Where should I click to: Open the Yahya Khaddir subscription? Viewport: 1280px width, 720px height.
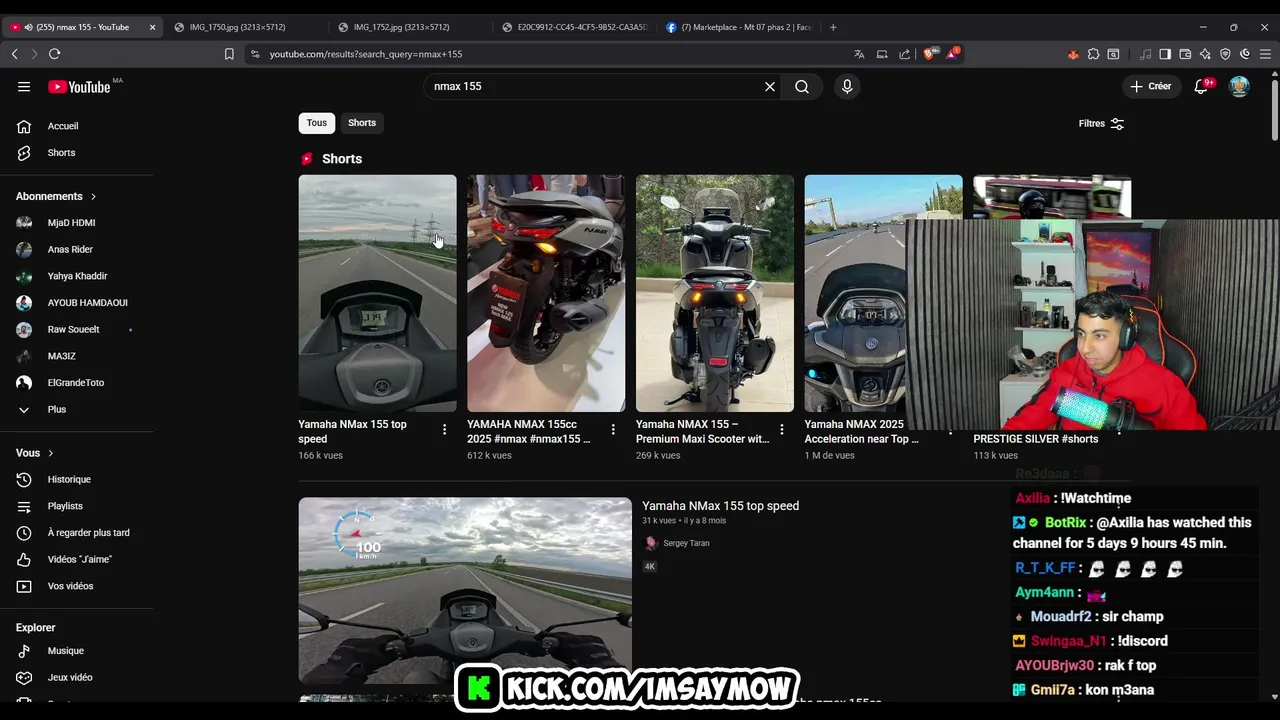coord(77,276)
